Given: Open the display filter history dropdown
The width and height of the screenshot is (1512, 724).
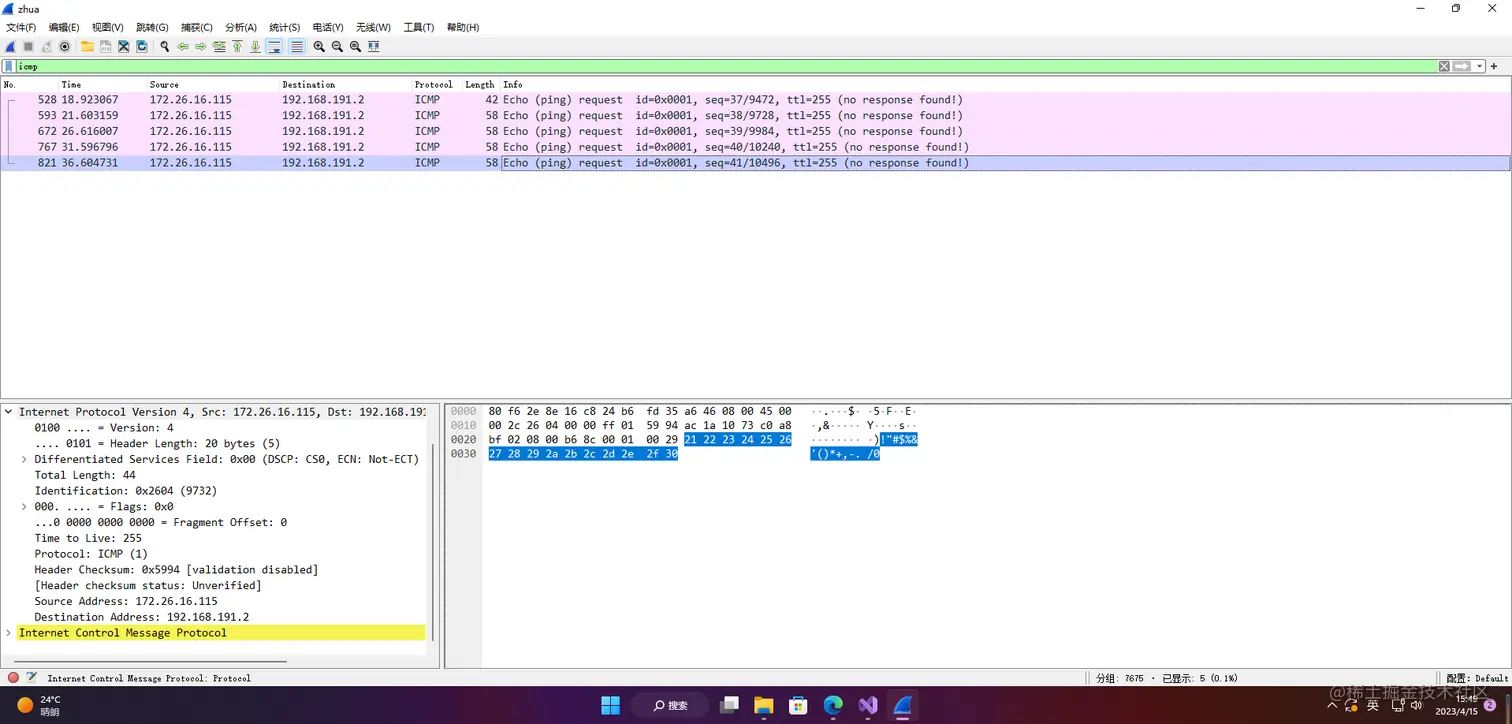Looking at the screenshot, I should pyautogui.click(x=1480, y=66).
